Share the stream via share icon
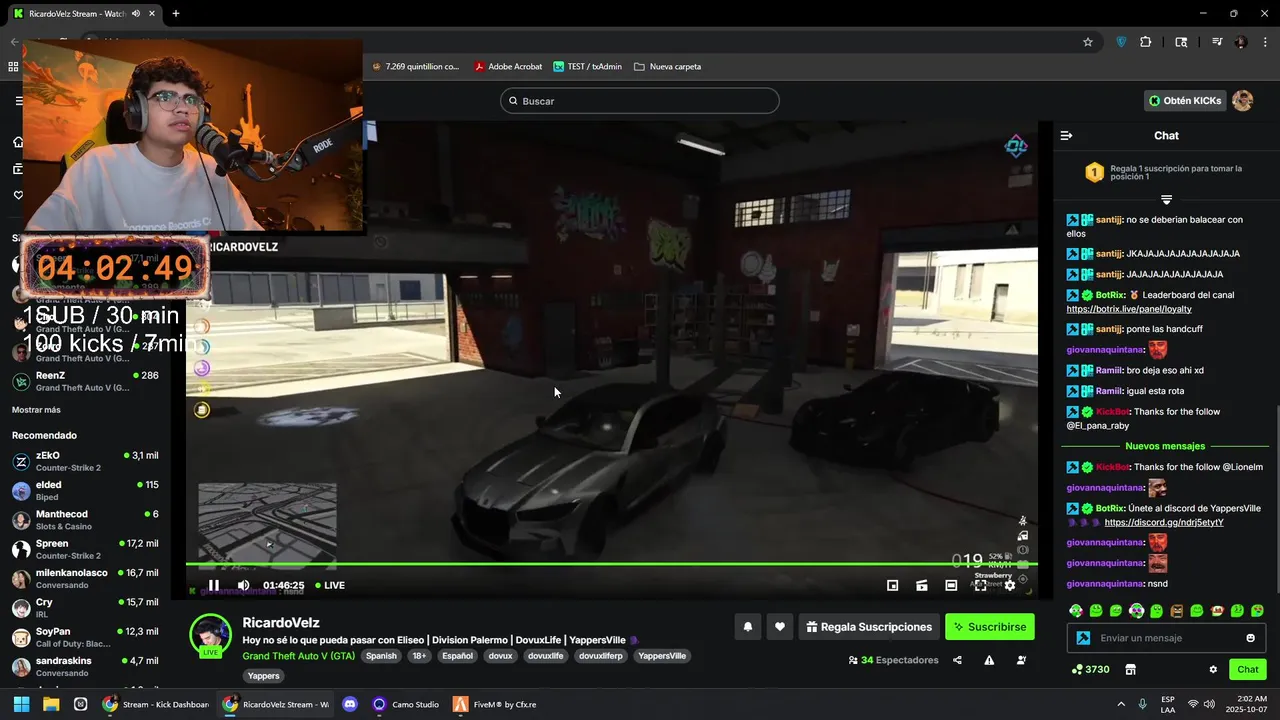This screenshot has height=720, width=1280. tap(957, 660)
